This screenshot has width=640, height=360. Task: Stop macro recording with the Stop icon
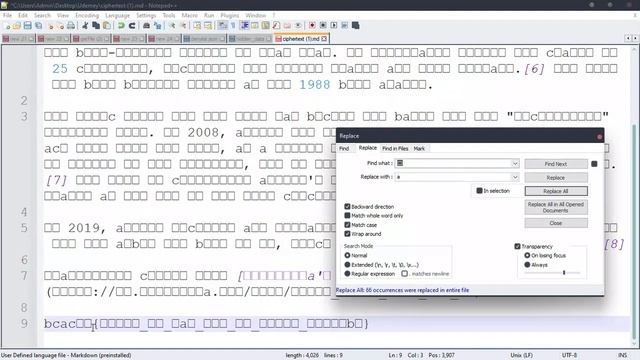point(323,25)
